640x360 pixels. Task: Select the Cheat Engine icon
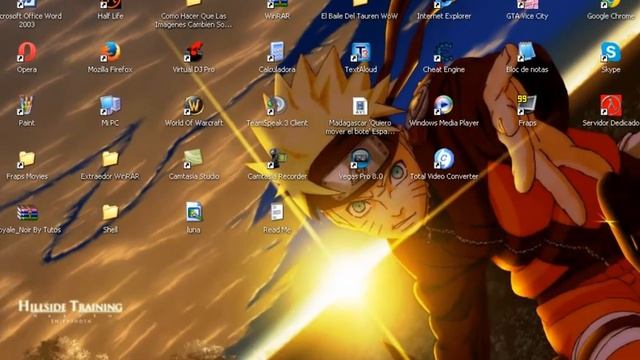coord(444,52)
